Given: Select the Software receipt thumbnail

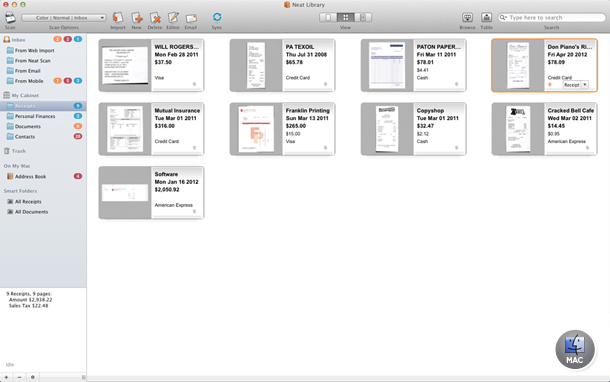Looking at the screenshot, I should tap(125, 193).
